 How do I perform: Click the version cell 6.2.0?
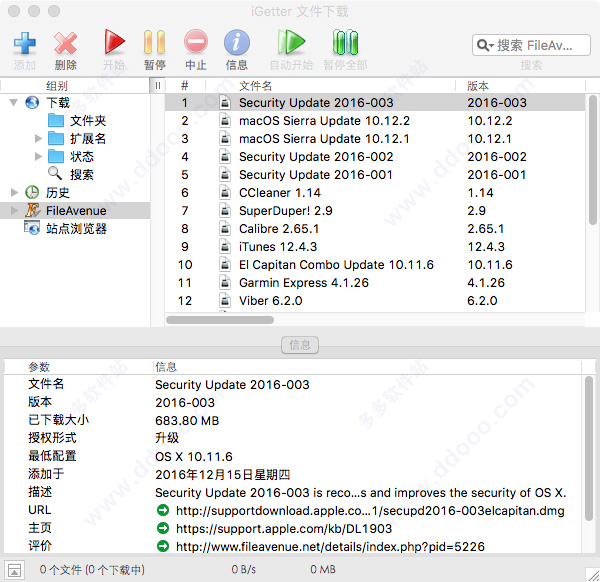coord(482,300)
